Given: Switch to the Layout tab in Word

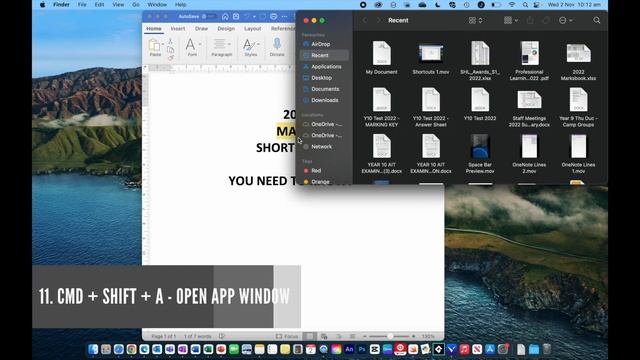Looking at the screenshot, I should click(x=253, y=29).
